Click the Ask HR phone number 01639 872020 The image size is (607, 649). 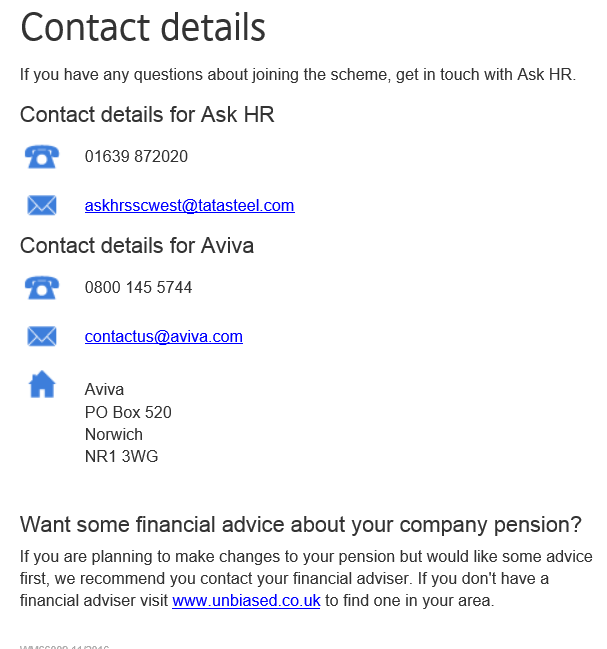click(x=136, y=156)
